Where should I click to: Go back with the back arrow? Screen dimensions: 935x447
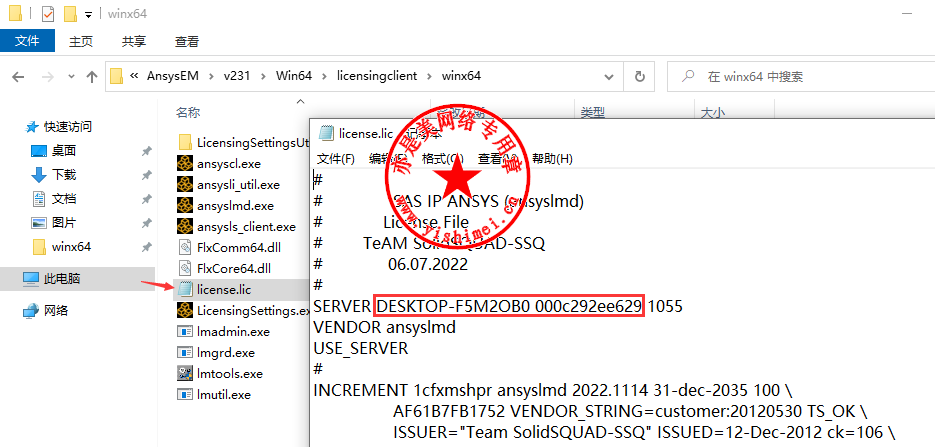(x=18, y=76)
